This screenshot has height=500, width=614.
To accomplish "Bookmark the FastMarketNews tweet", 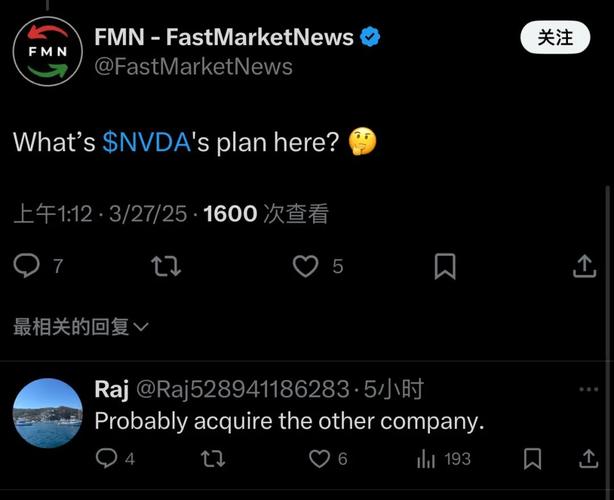I will 445,266.
